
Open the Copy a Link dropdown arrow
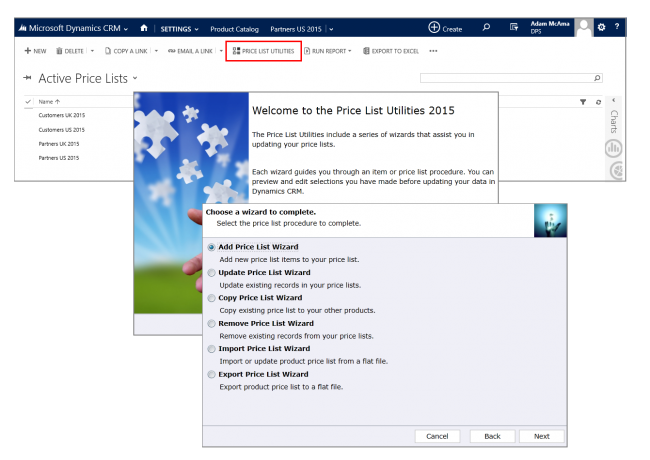156,51
